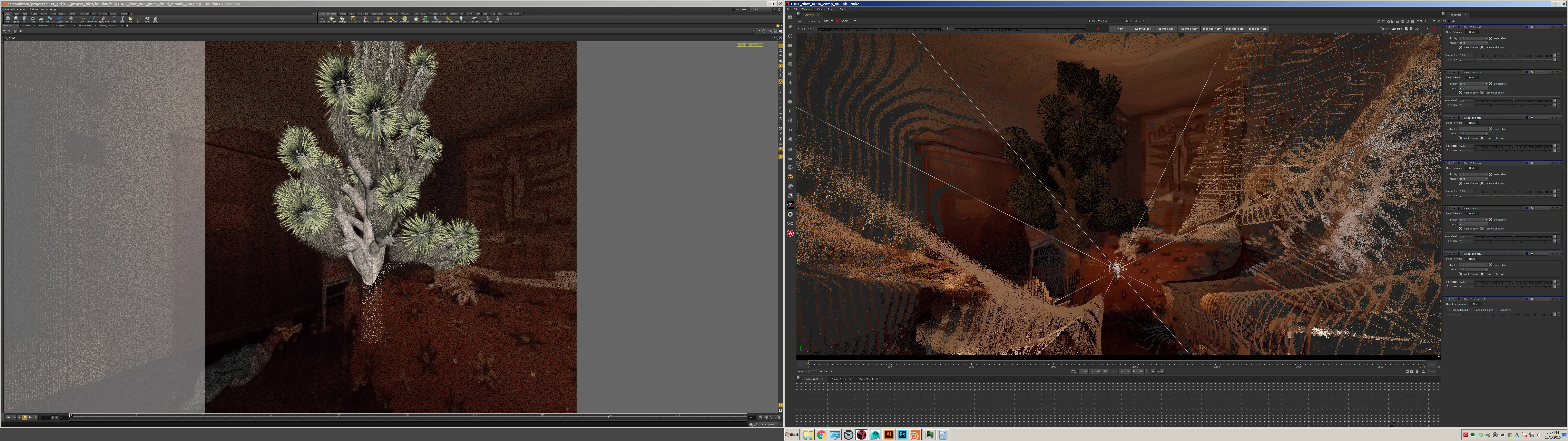Add a Distant Light from the shelf
Viewport: 1568px width, 441px height.
(x=391, y=19)
